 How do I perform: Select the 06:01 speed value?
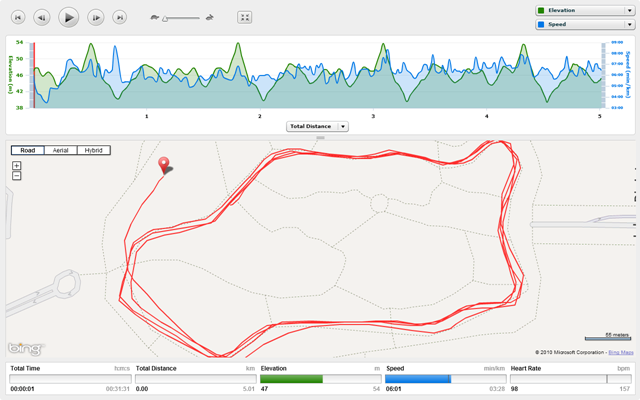tap(393, 389)
